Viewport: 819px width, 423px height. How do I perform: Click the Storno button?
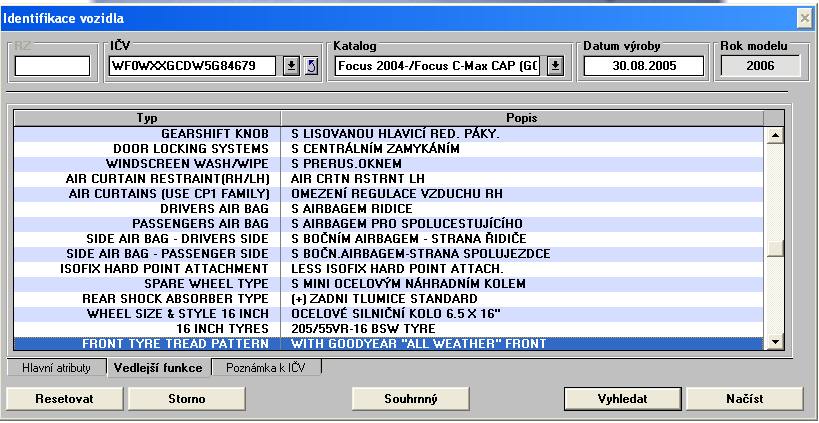pyautogui.click(x=181, y=398)
